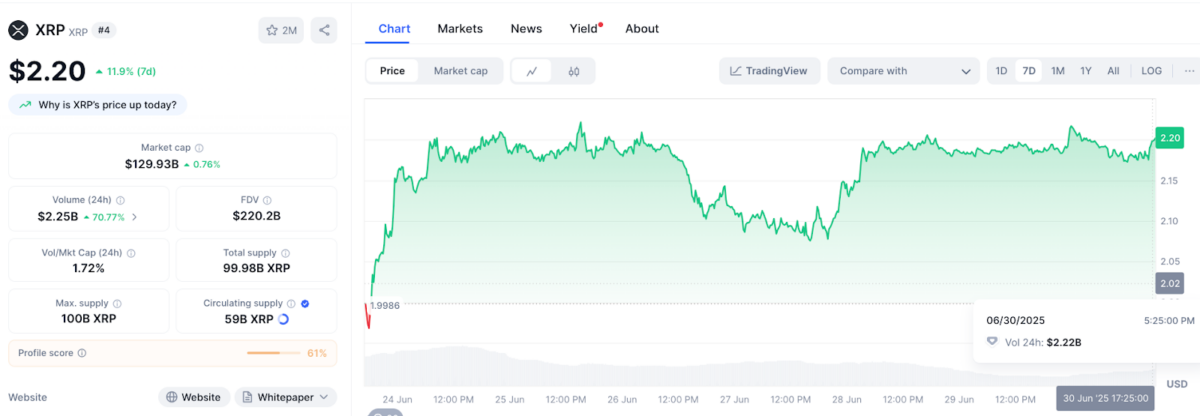Screen dimensions: 1200x416
Task: Open the Compare with dropdown
Action: (x=904, y=71)
